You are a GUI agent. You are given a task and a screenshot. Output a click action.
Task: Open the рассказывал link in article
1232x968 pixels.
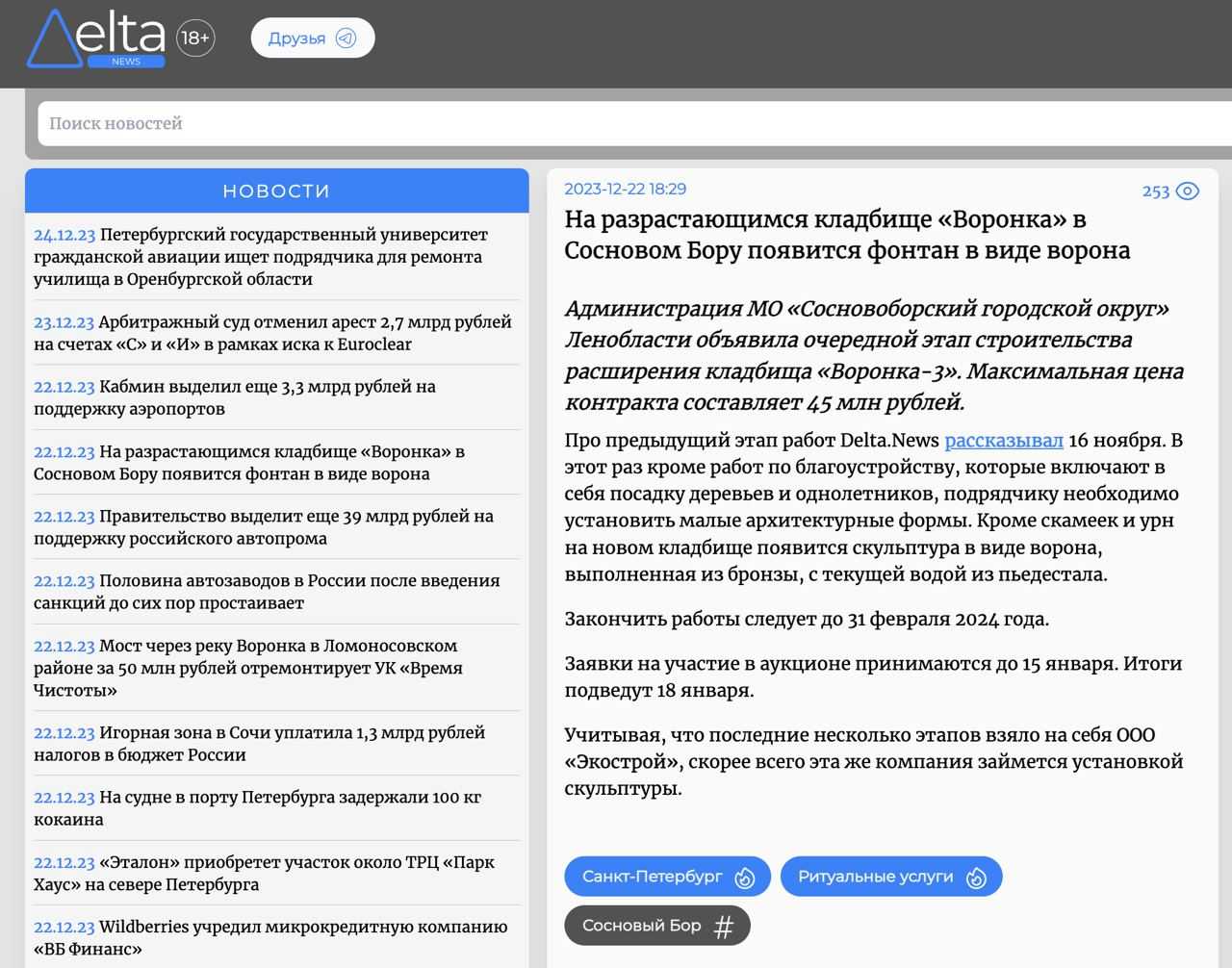click(1003, 441)
